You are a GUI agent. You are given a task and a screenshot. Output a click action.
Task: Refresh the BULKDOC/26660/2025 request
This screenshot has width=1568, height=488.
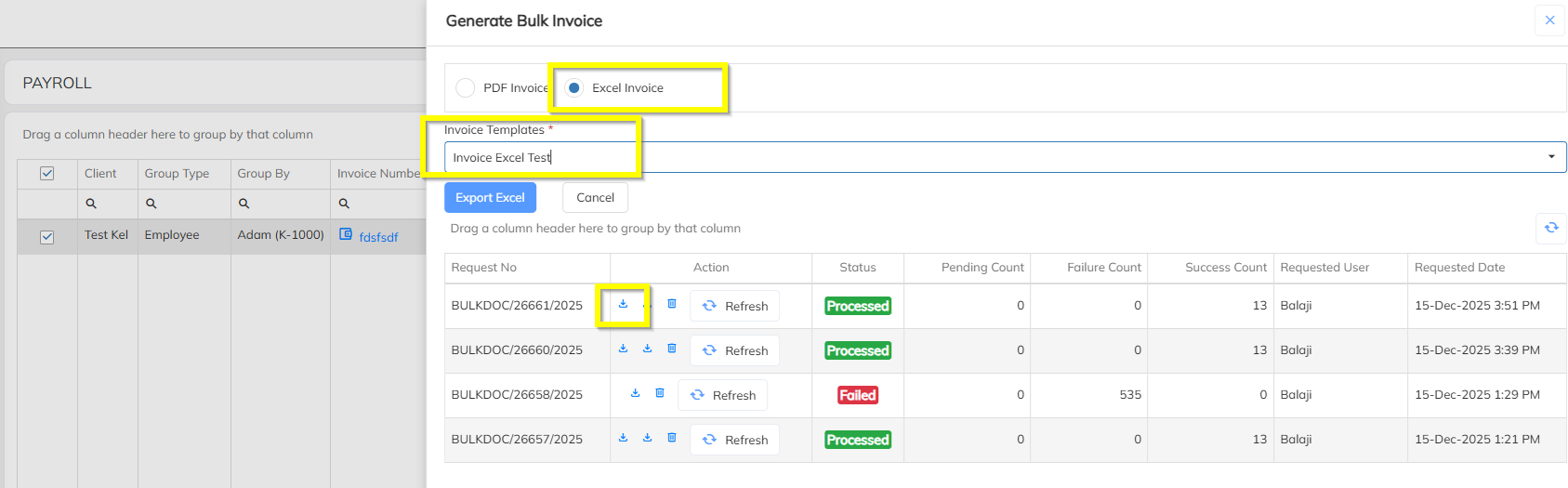click(x=734, y=350)
